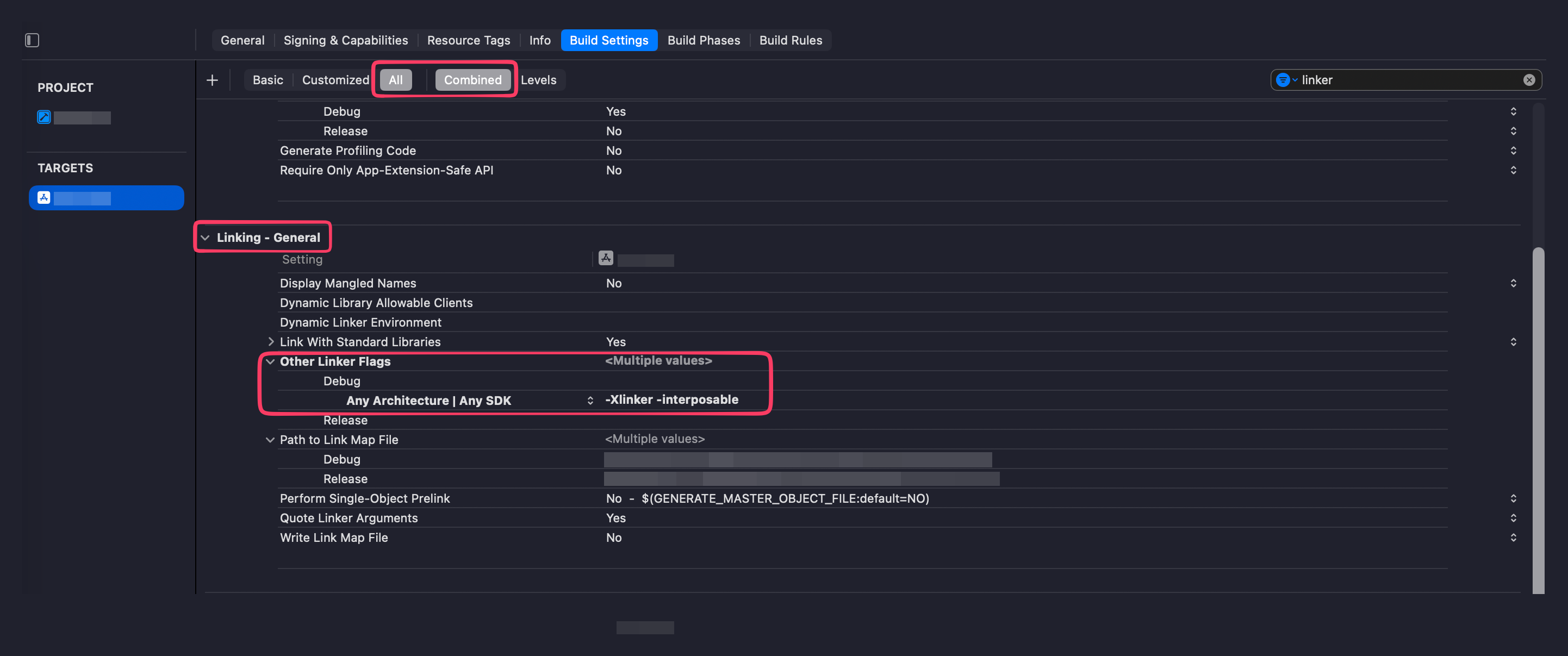The image size is (1568, 656).
Task: Collapse the Other Linker Flags row
Action: tap(270, 361)
